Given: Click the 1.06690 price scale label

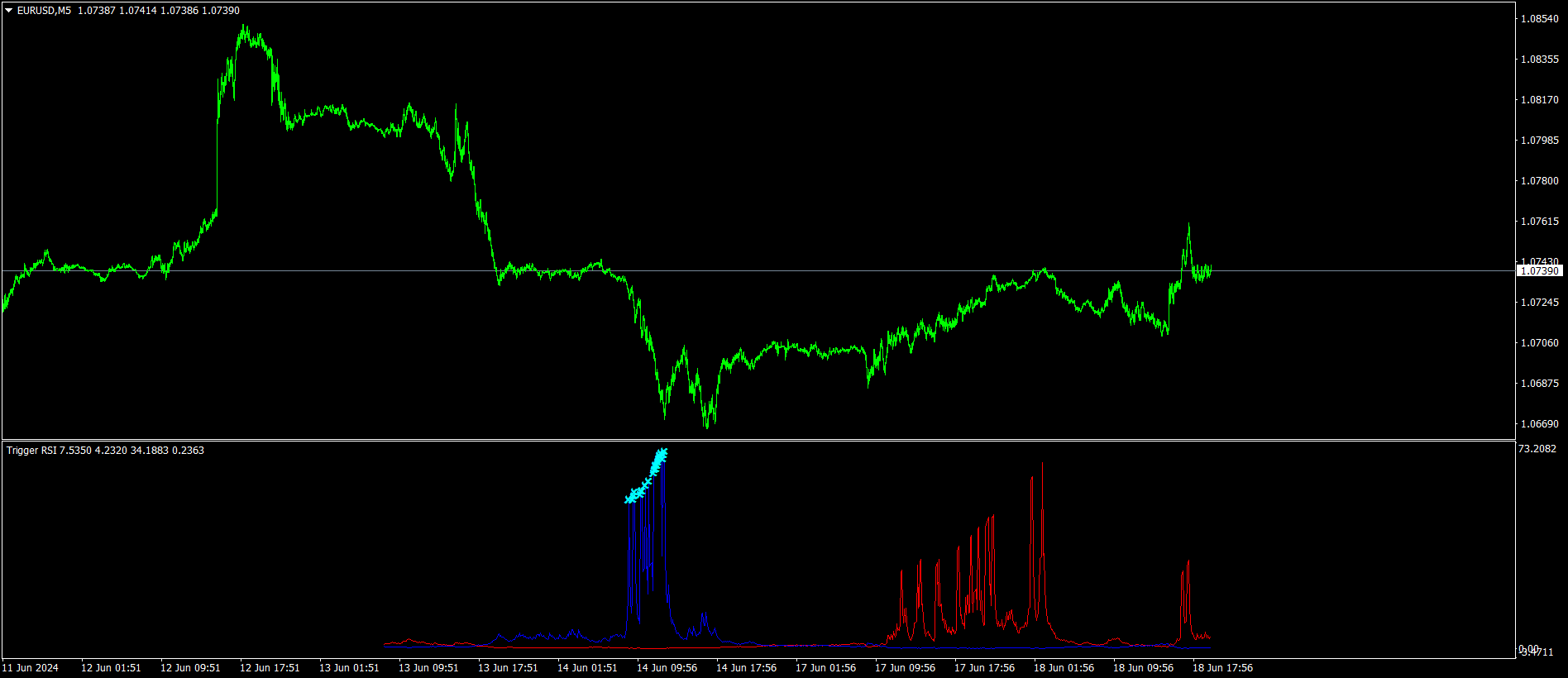Looking at the screenshot, I should [x=1540, y=424].
